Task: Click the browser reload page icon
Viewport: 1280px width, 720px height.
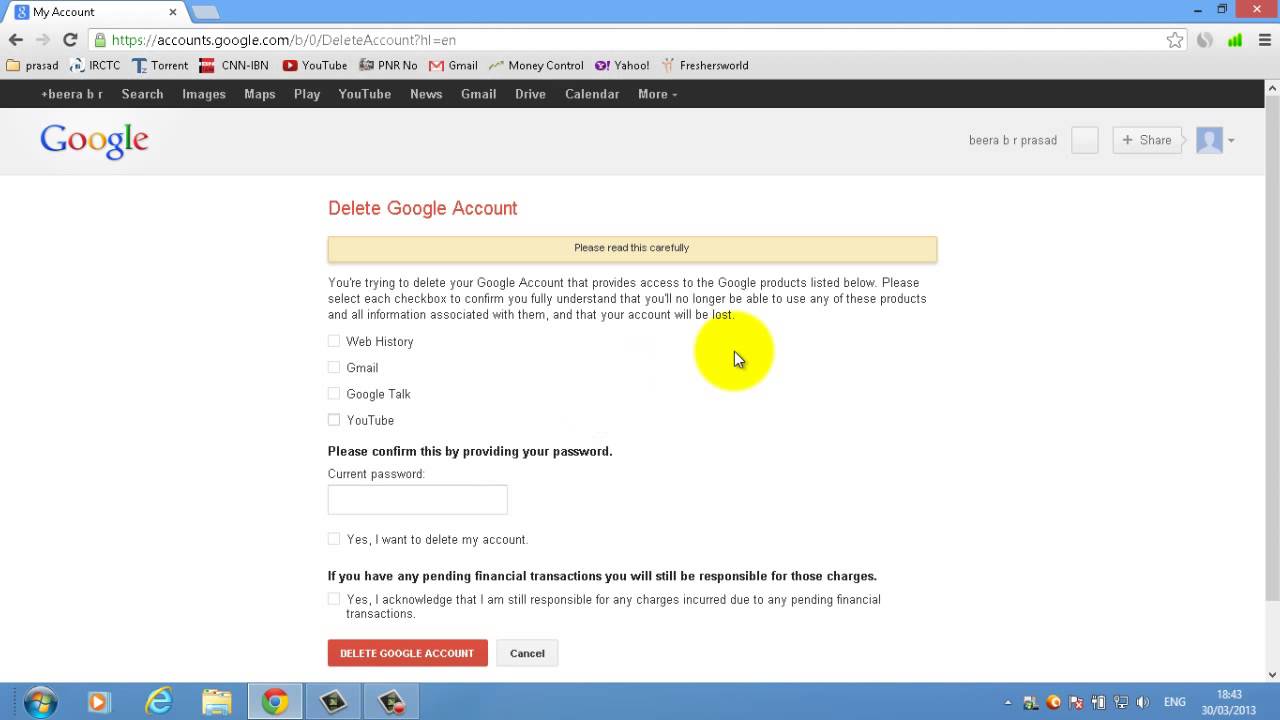Action: tap(70, 40)
